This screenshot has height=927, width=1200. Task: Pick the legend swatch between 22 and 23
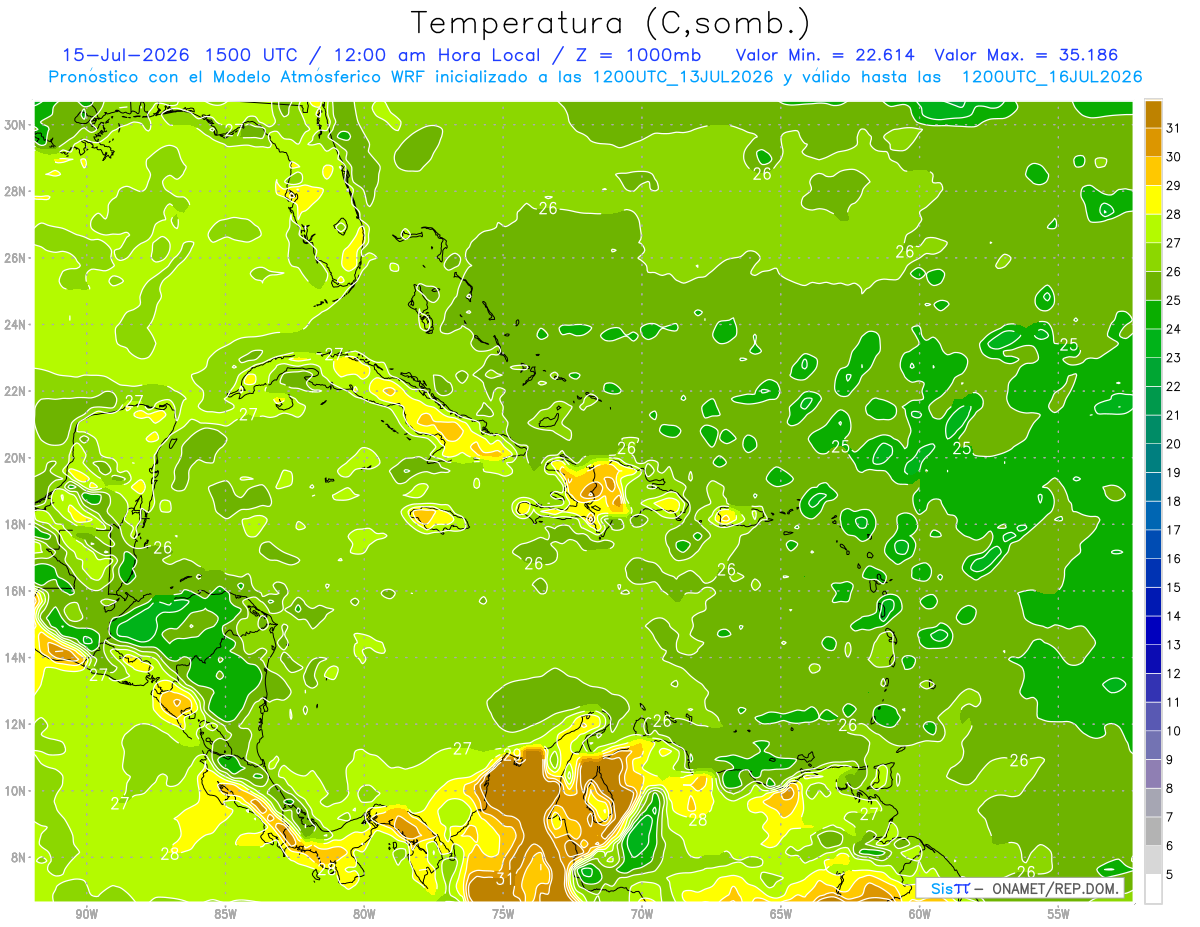tap(1153, 372)
